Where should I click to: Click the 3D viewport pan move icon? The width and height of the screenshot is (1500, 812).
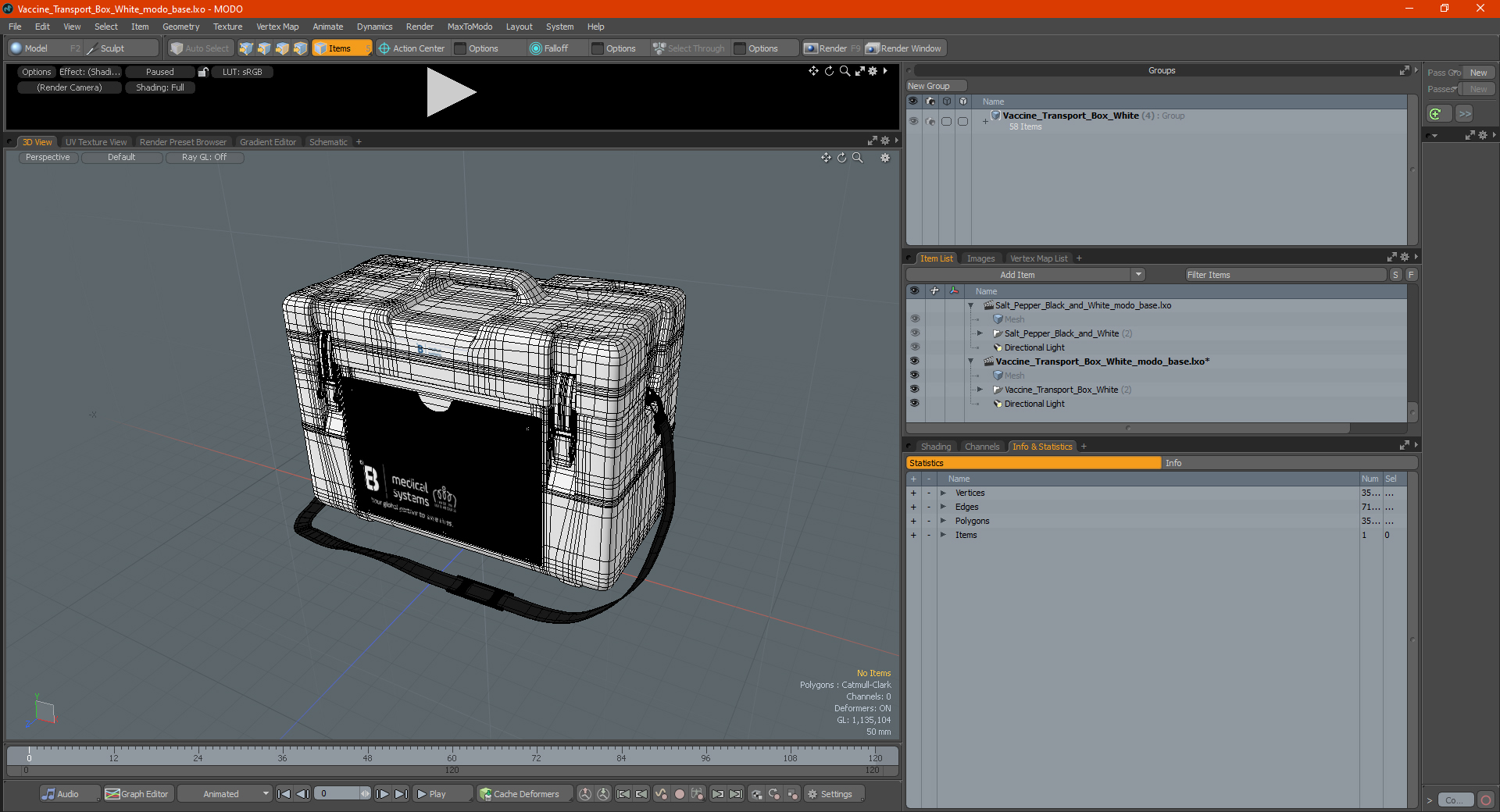[x=826, y=158]
